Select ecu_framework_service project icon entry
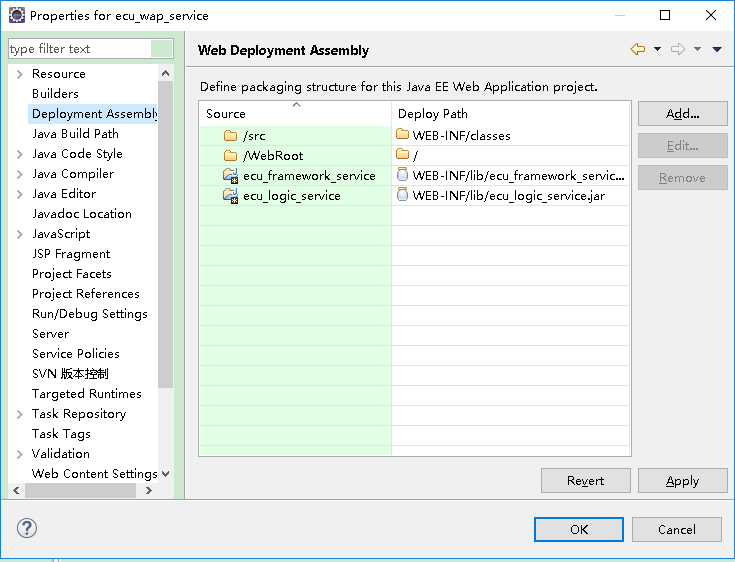Image resolution: width=735 pixels, height=562 pixels. [x=230, y=176]
